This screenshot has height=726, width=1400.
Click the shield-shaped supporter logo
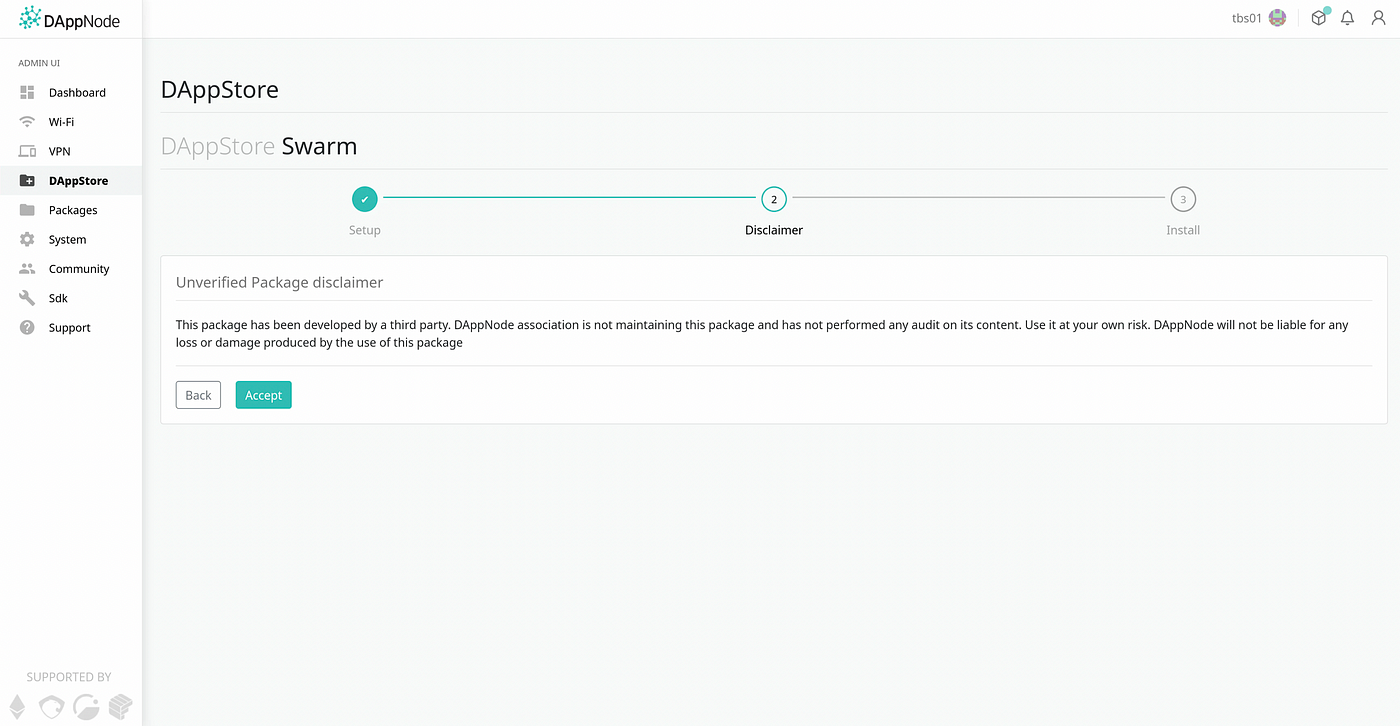pyautogui.click(x=51, y=707)
